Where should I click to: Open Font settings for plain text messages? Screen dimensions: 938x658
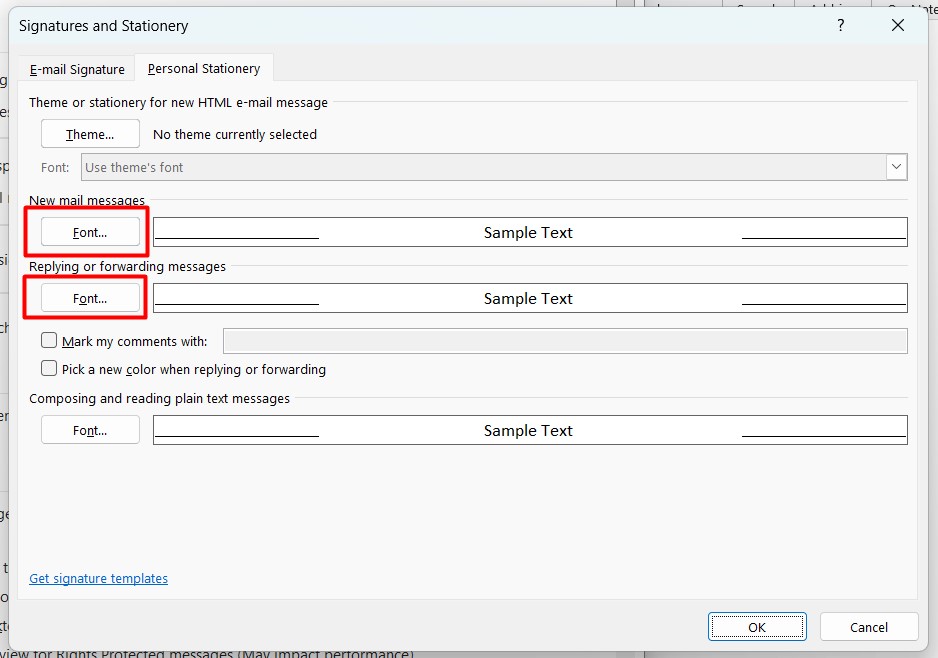pos(90,430)
